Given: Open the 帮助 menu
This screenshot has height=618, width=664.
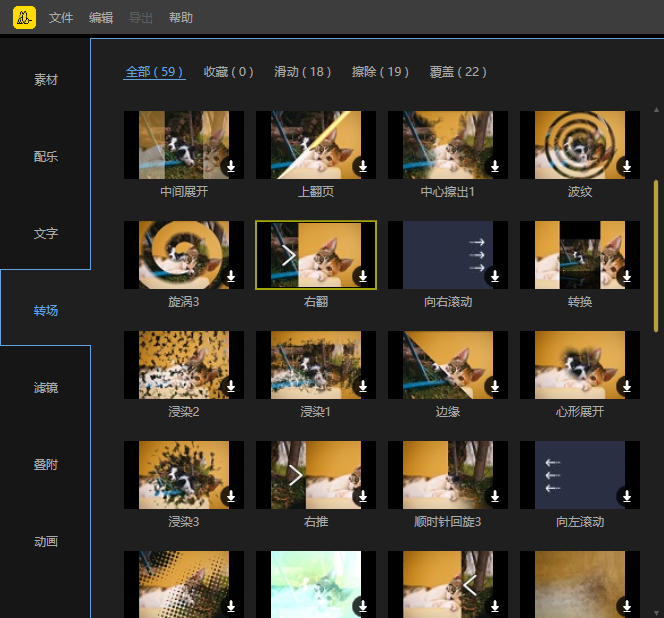Looking at the screenshot, I should tap(181, 18).
